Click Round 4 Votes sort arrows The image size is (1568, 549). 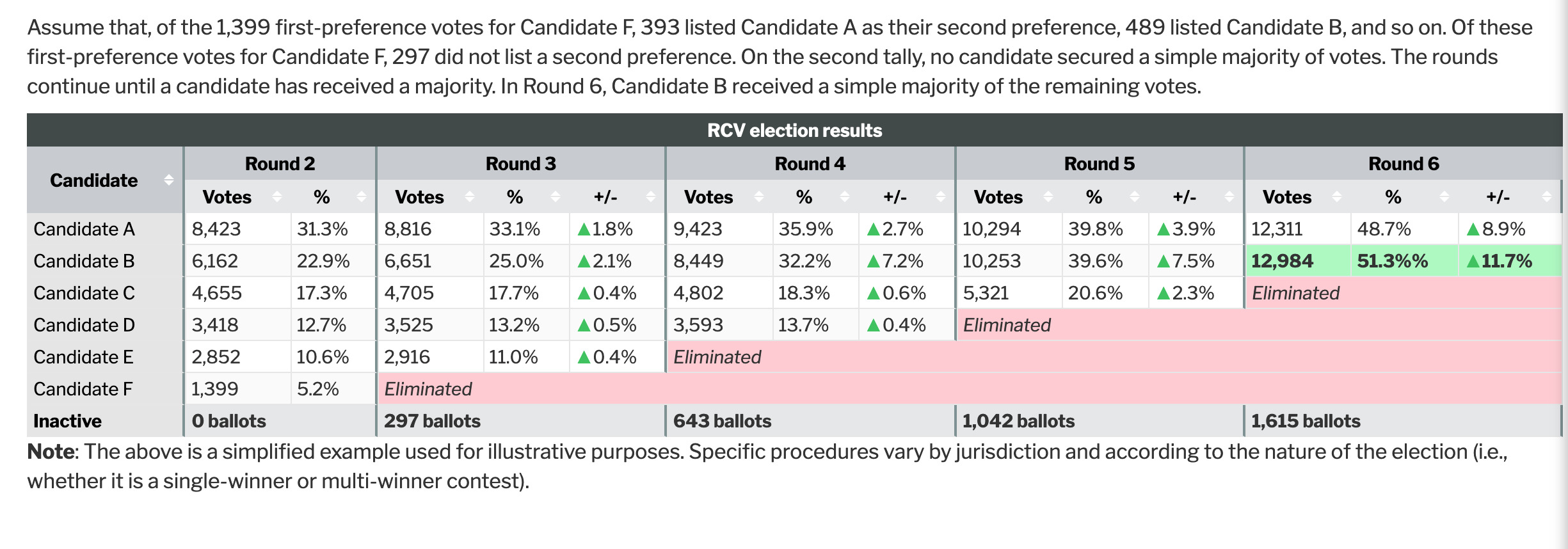point(759,196)
